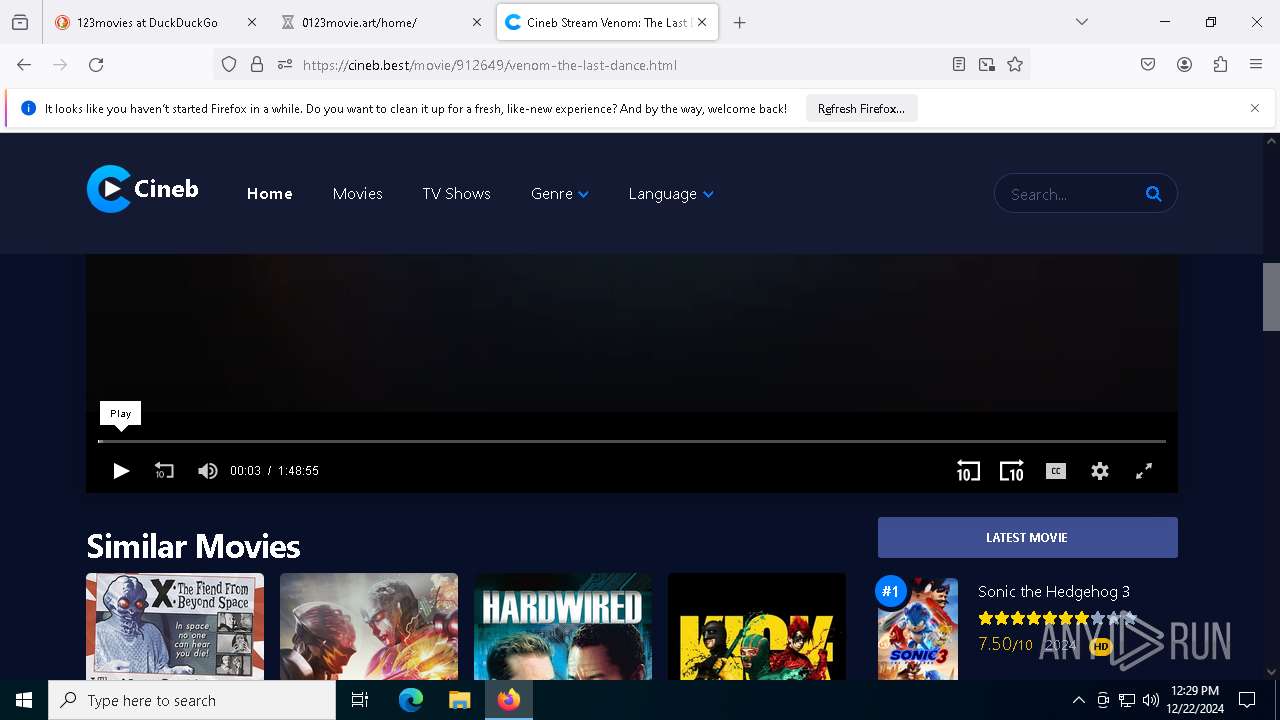Screen dimensions: 1280x720
Task: Switch the video to fullscreen
Action: pos(1144,471)
